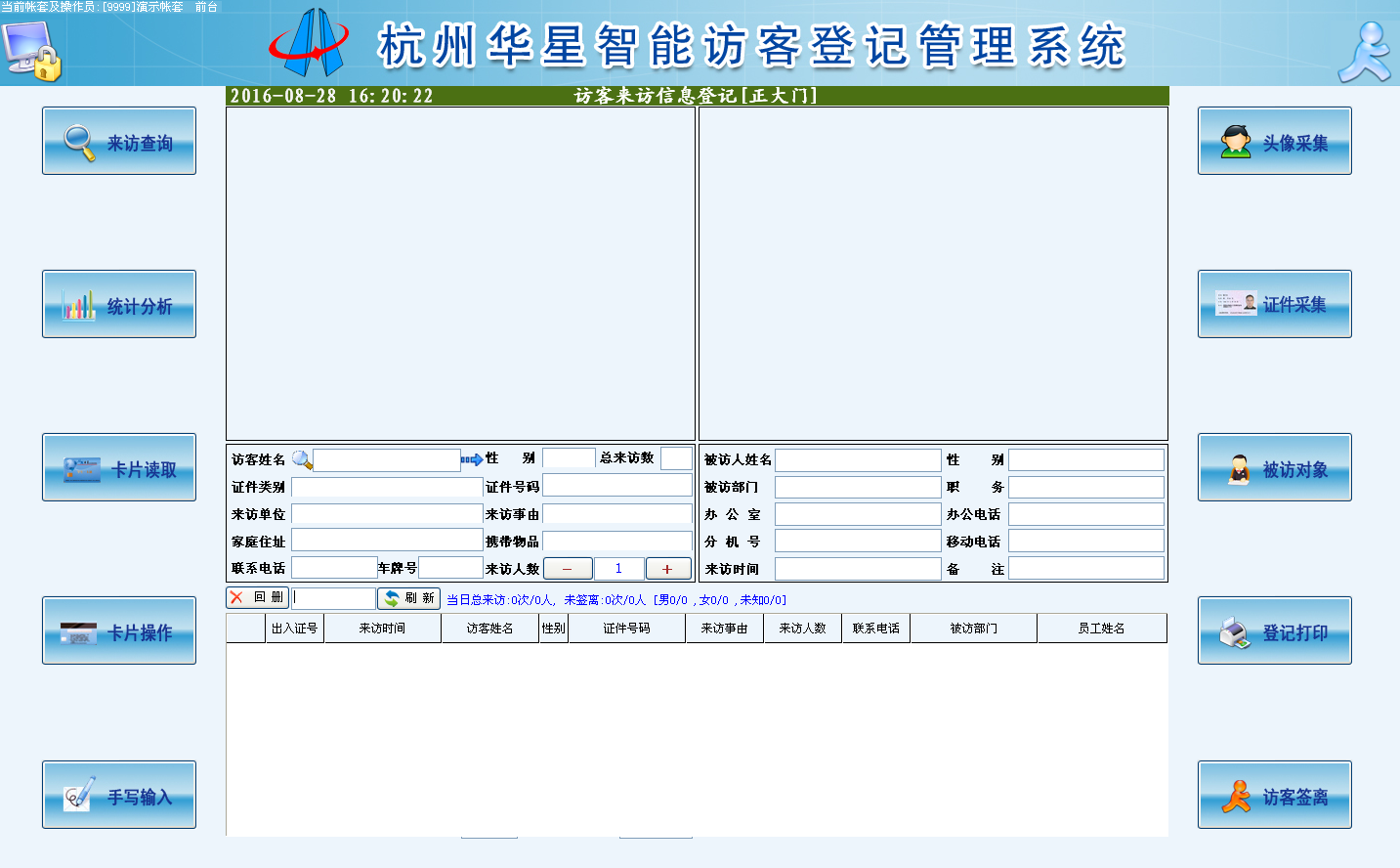The width and height of the screenshot is (1400, 868).
Task: Click the magnifier icon beside 访客姓名
Action: (x=302, y=459)
